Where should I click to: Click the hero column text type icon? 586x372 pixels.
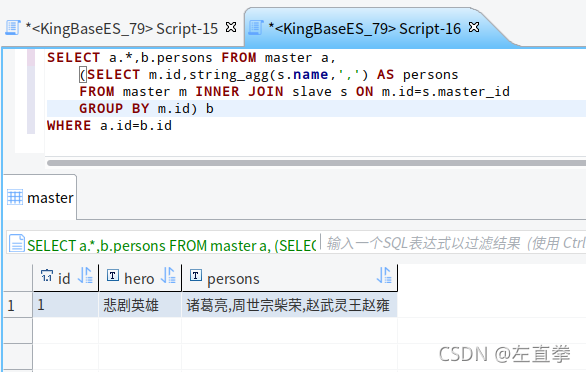point(113,276)
